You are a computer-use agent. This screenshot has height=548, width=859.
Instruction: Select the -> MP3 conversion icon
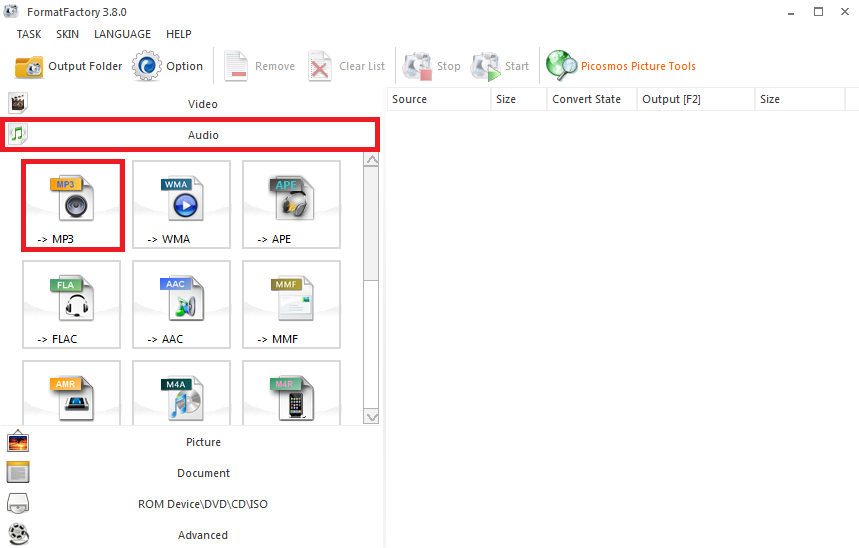[73, 206]
